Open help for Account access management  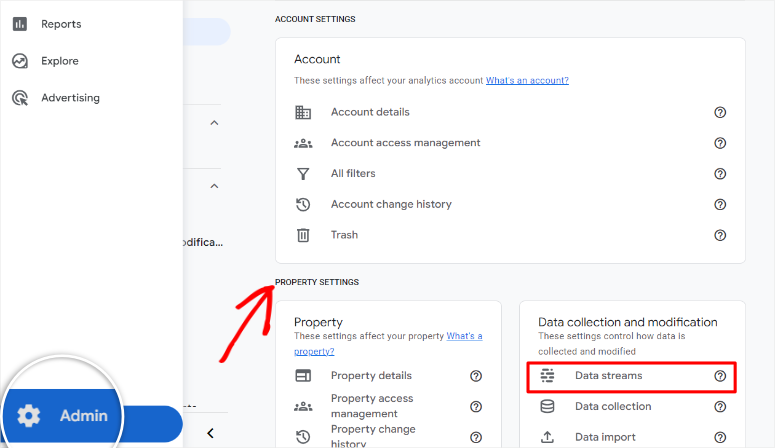coord(720,143)
